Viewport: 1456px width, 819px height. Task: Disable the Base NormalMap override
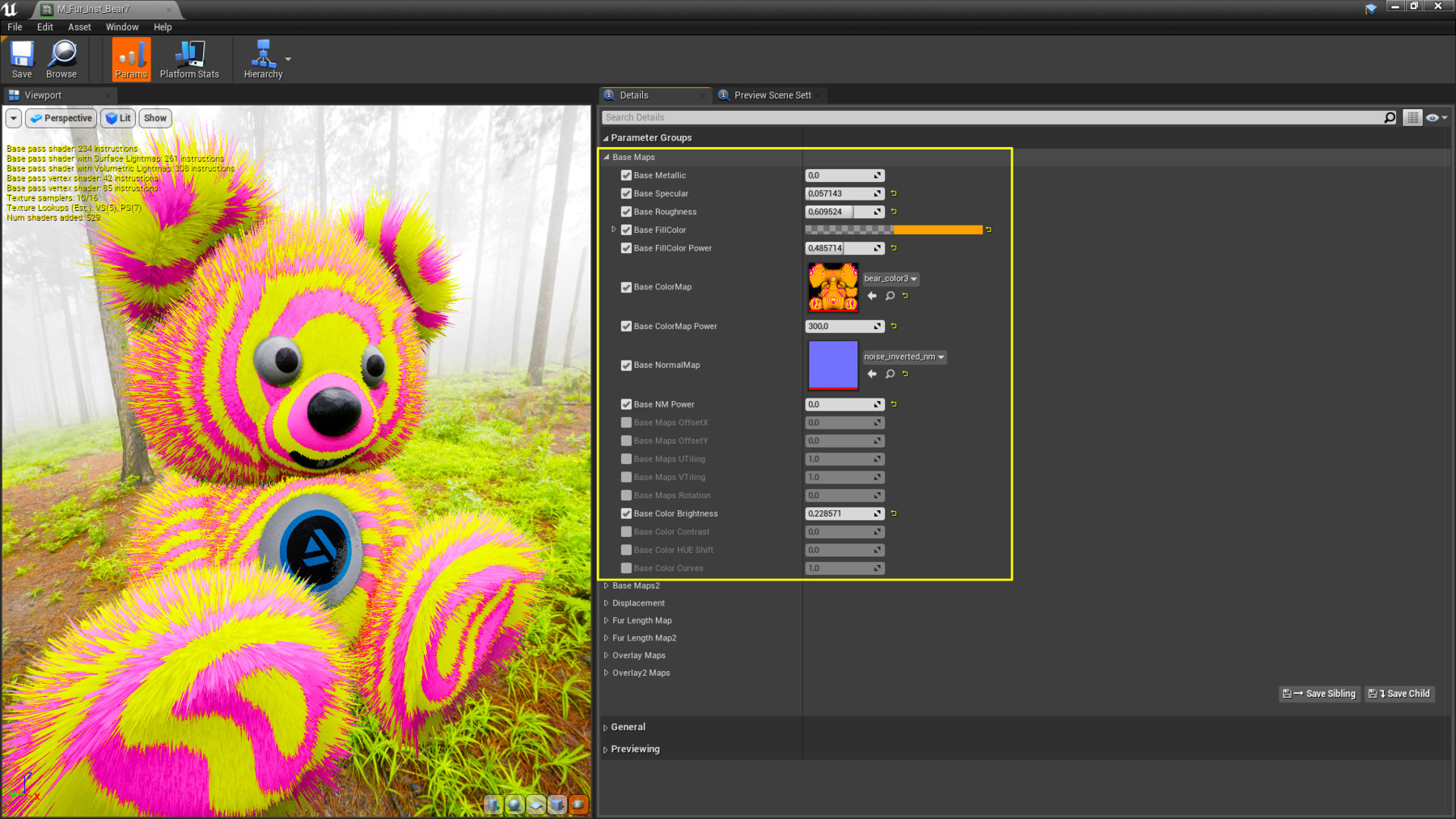point(626,365)
